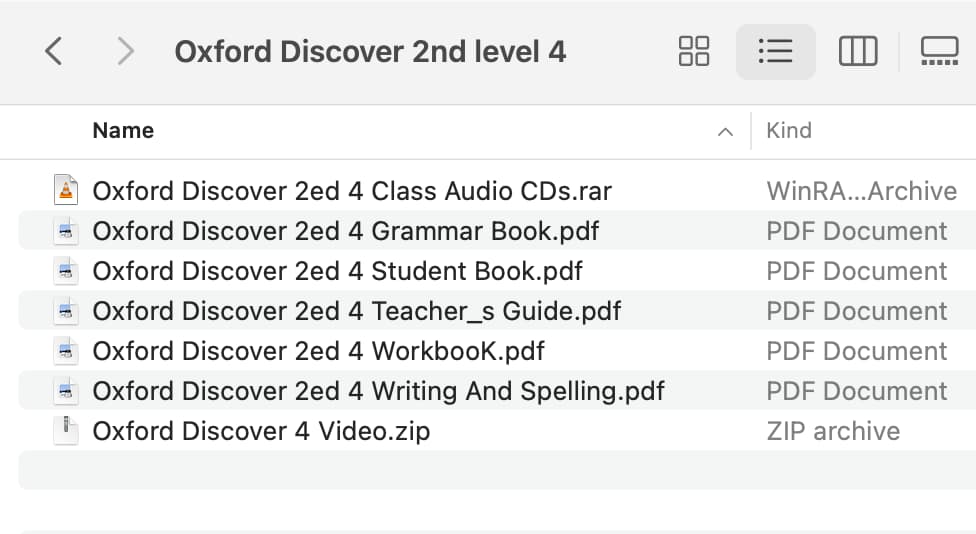Click the WinRA...Archive kind of the rar file
The height and width of the screenshot is (534, 976).
coord(861,191)
